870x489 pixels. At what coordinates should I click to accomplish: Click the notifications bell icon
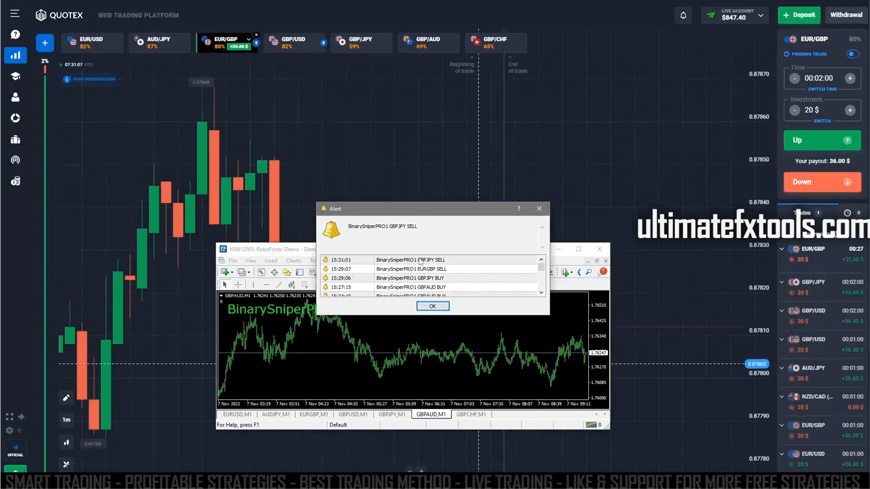tap(683, 16)
